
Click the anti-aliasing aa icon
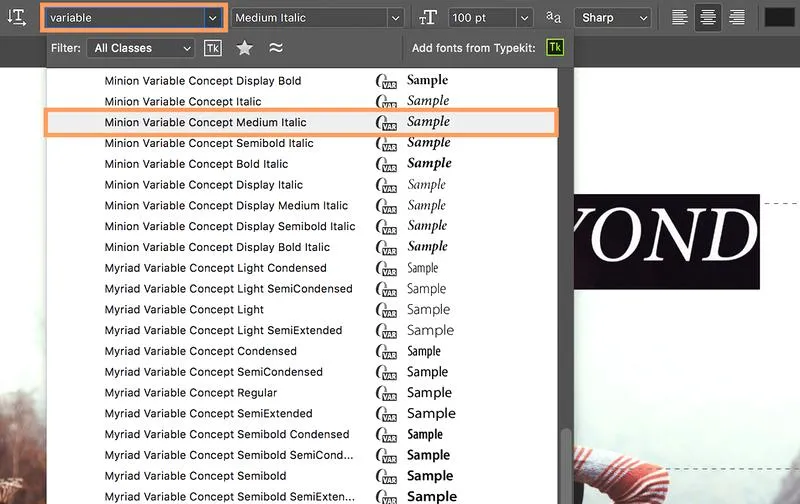click(554, 18)
